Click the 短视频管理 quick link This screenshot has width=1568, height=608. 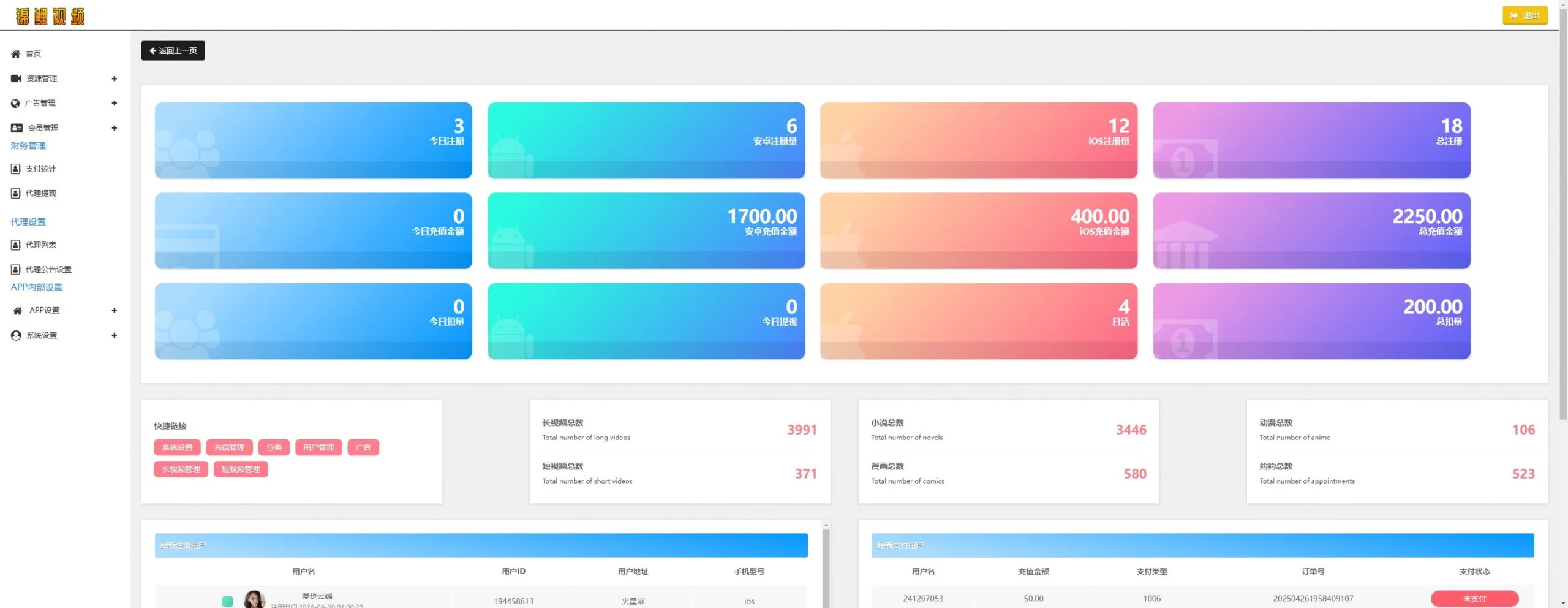pos(241,469)
